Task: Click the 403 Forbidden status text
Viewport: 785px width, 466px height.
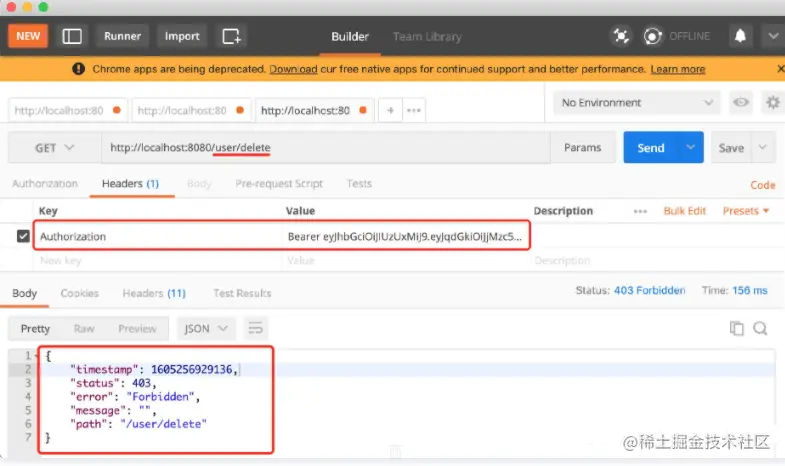Action: point(649,290)
